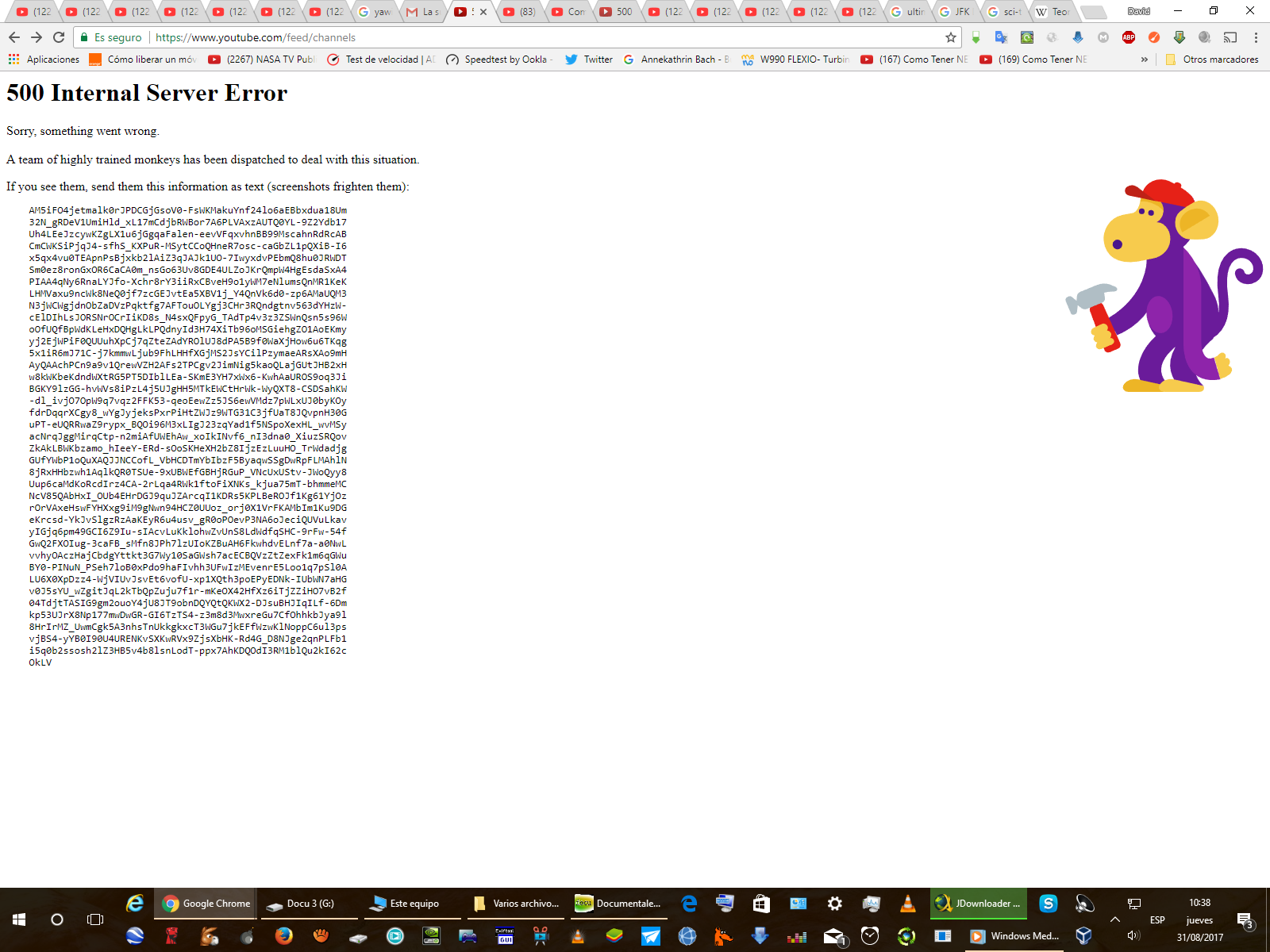Reload the page with the refresh button

[x=59, y=37]
